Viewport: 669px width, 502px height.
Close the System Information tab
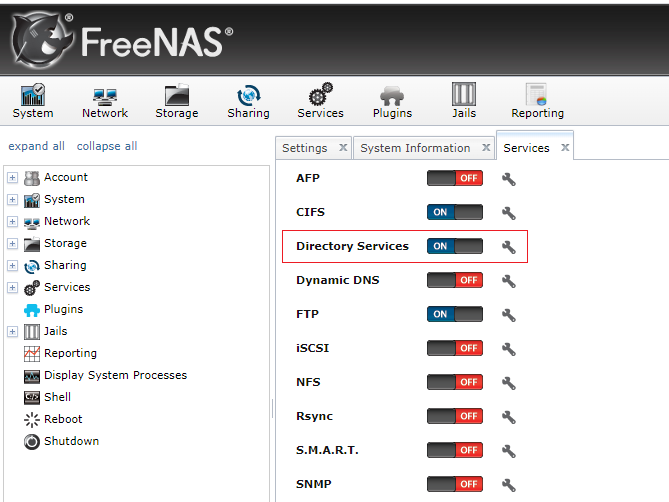[486, 148]
